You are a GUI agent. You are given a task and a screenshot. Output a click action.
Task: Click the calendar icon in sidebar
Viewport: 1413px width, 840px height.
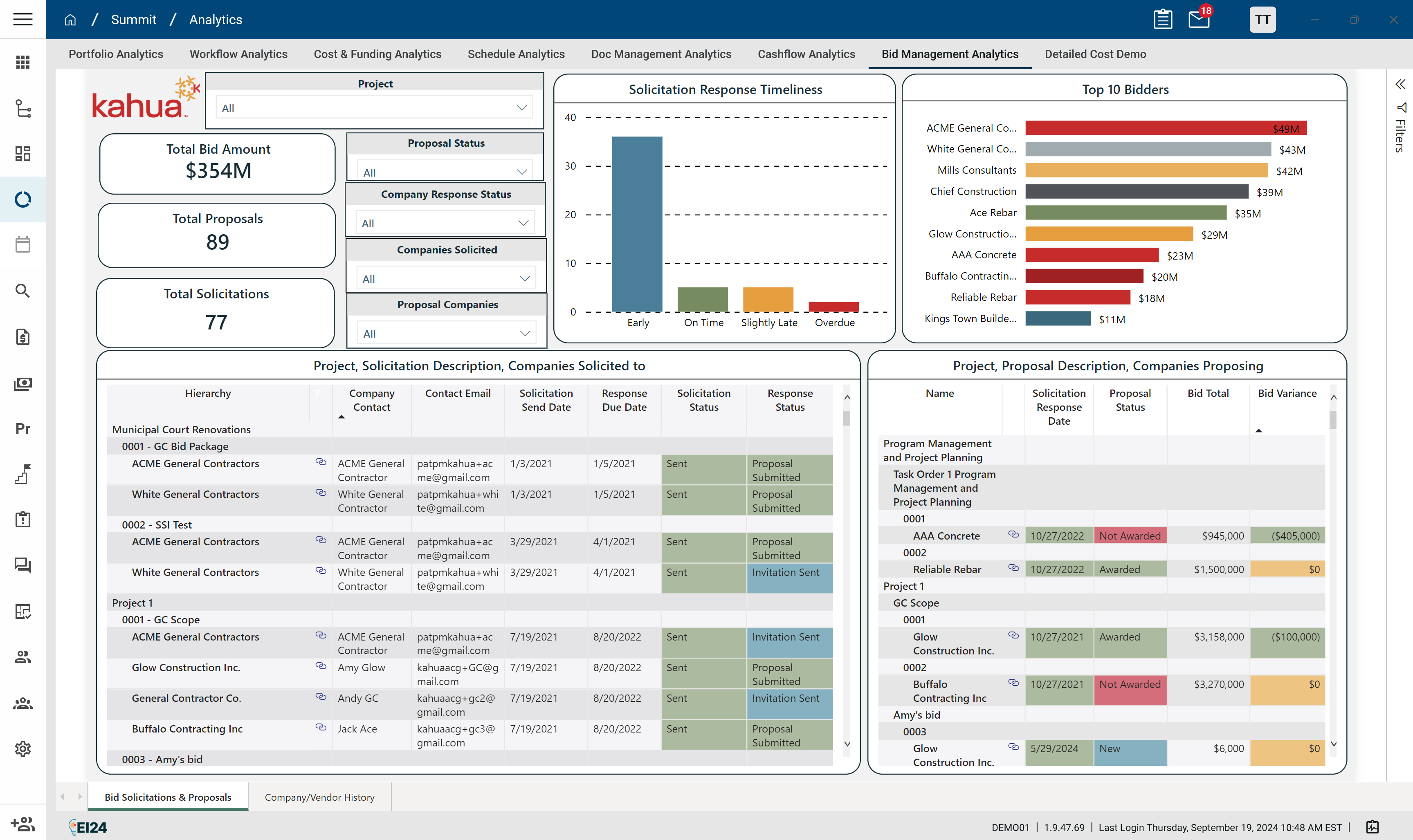pyautogui.click(x=22, y=245)
